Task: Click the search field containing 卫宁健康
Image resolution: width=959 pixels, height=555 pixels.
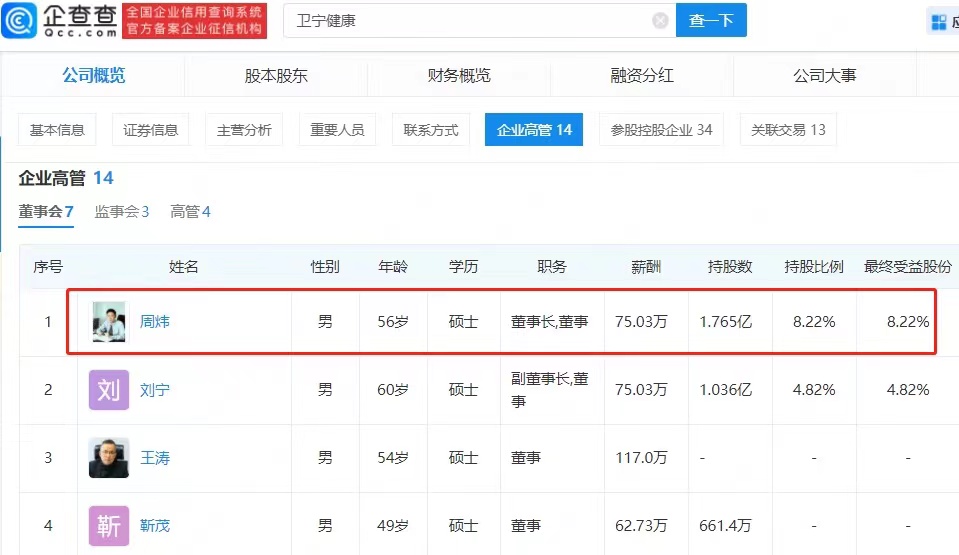Action: click(x=480, y=21)
